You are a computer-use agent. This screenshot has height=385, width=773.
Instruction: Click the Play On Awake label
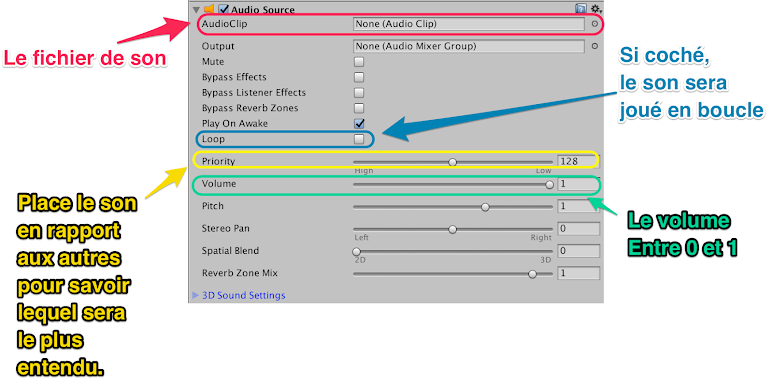click(235, 123)
